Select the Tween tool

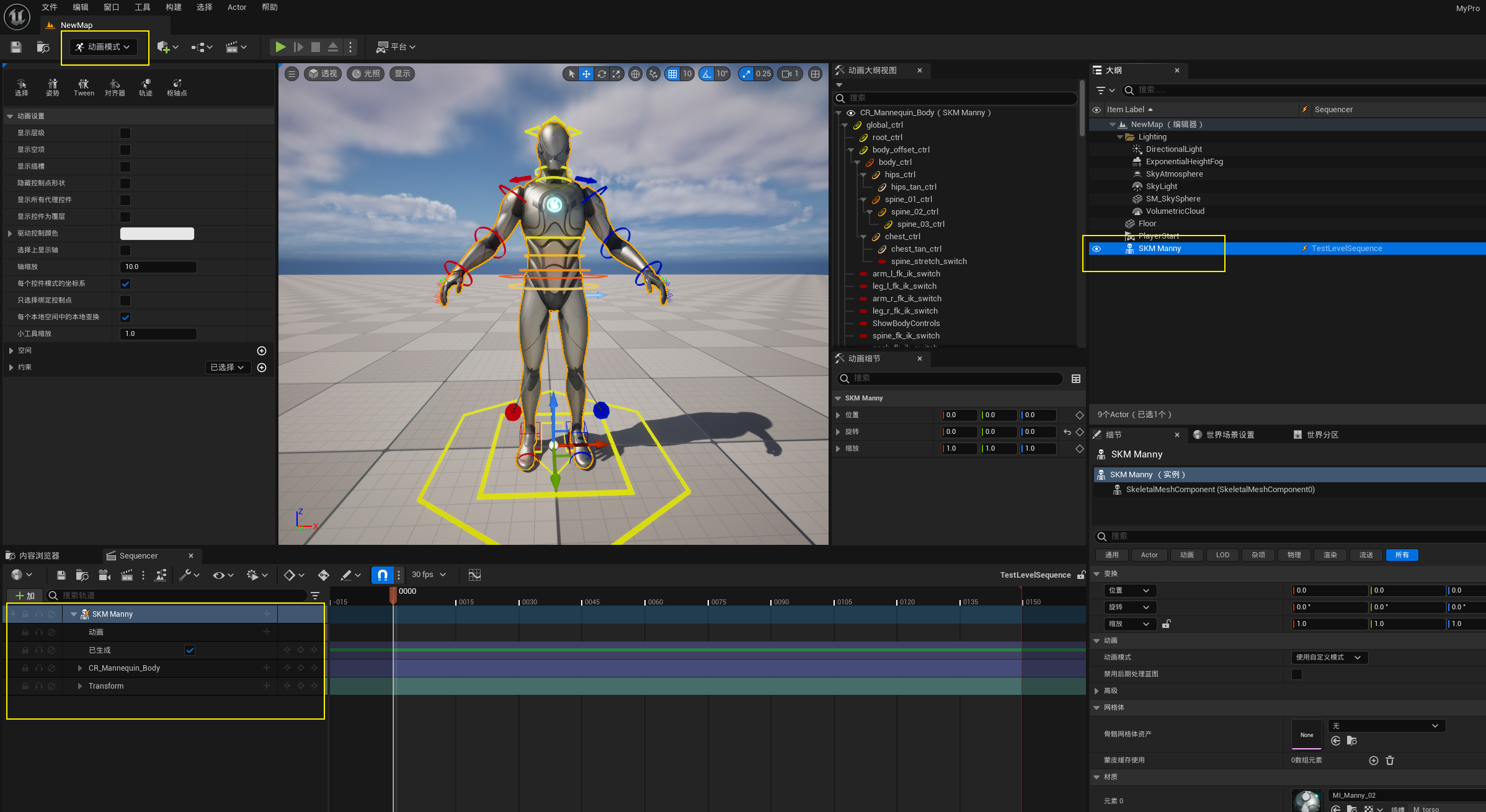click(x=84, y=87)
